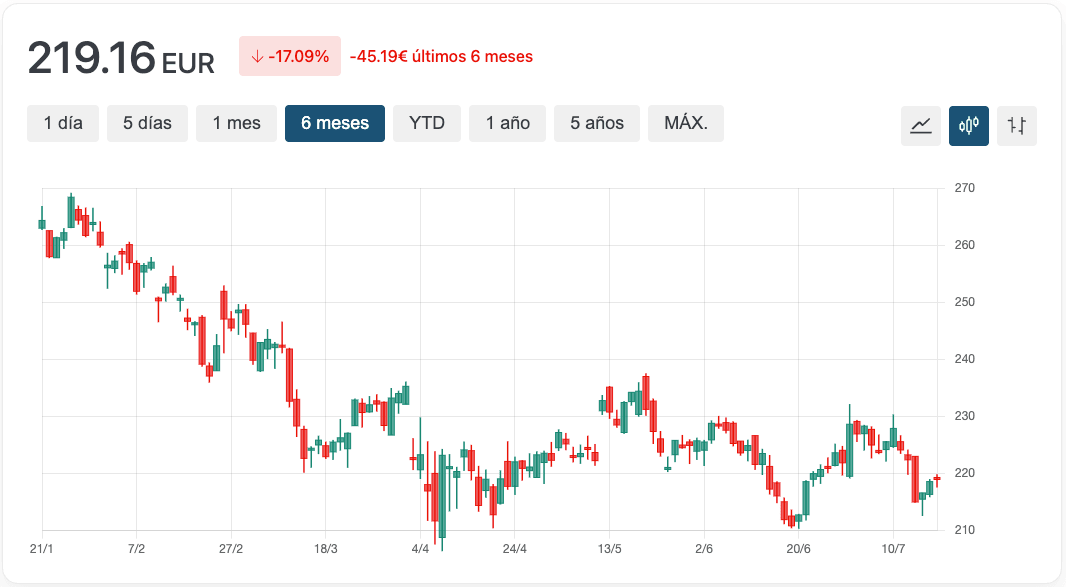The image size is (1066, 587).
Task: Select the candlestick chart icon
Action: (x=968, y=125)
